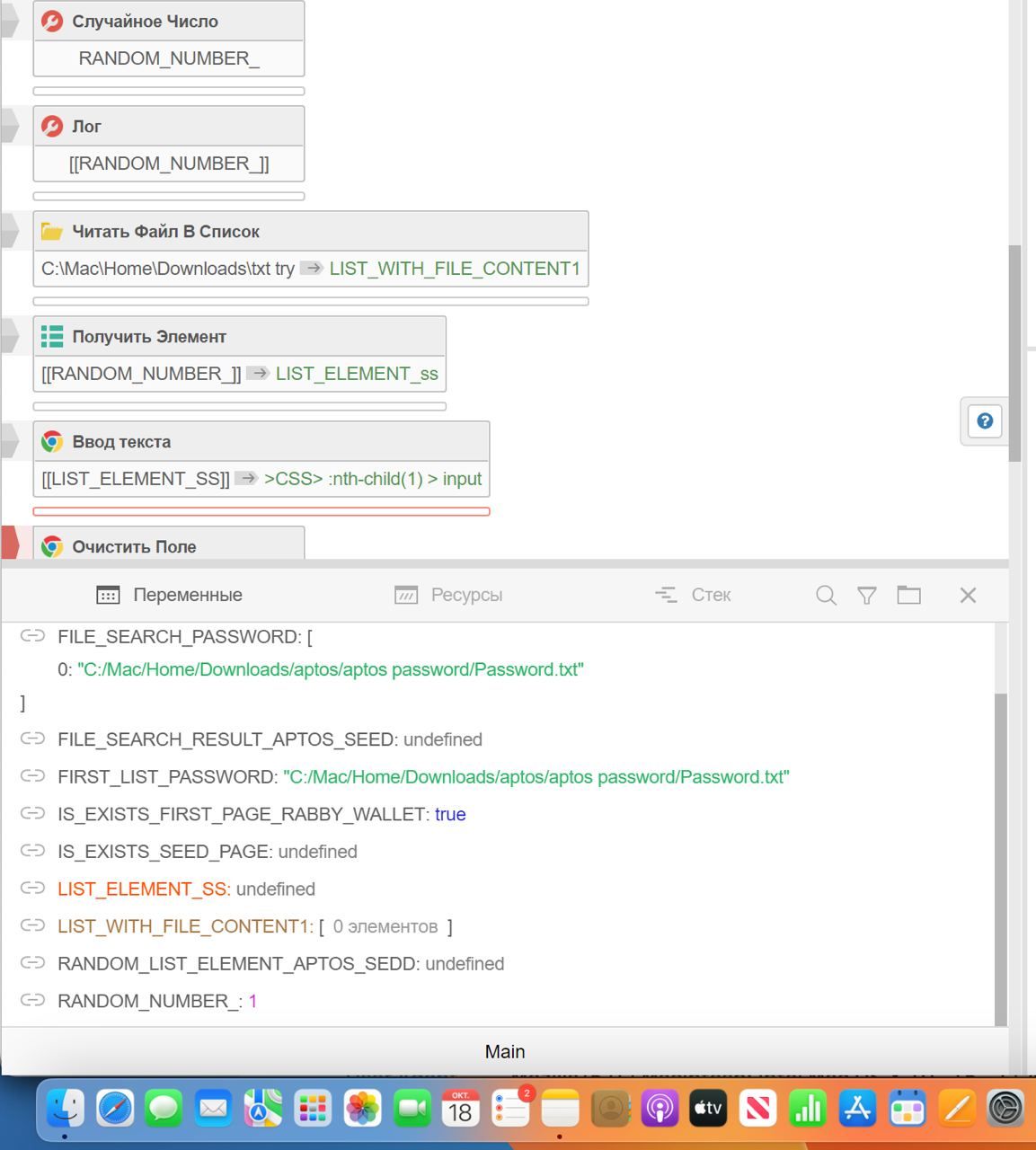Close the variables panel with X

968,595
